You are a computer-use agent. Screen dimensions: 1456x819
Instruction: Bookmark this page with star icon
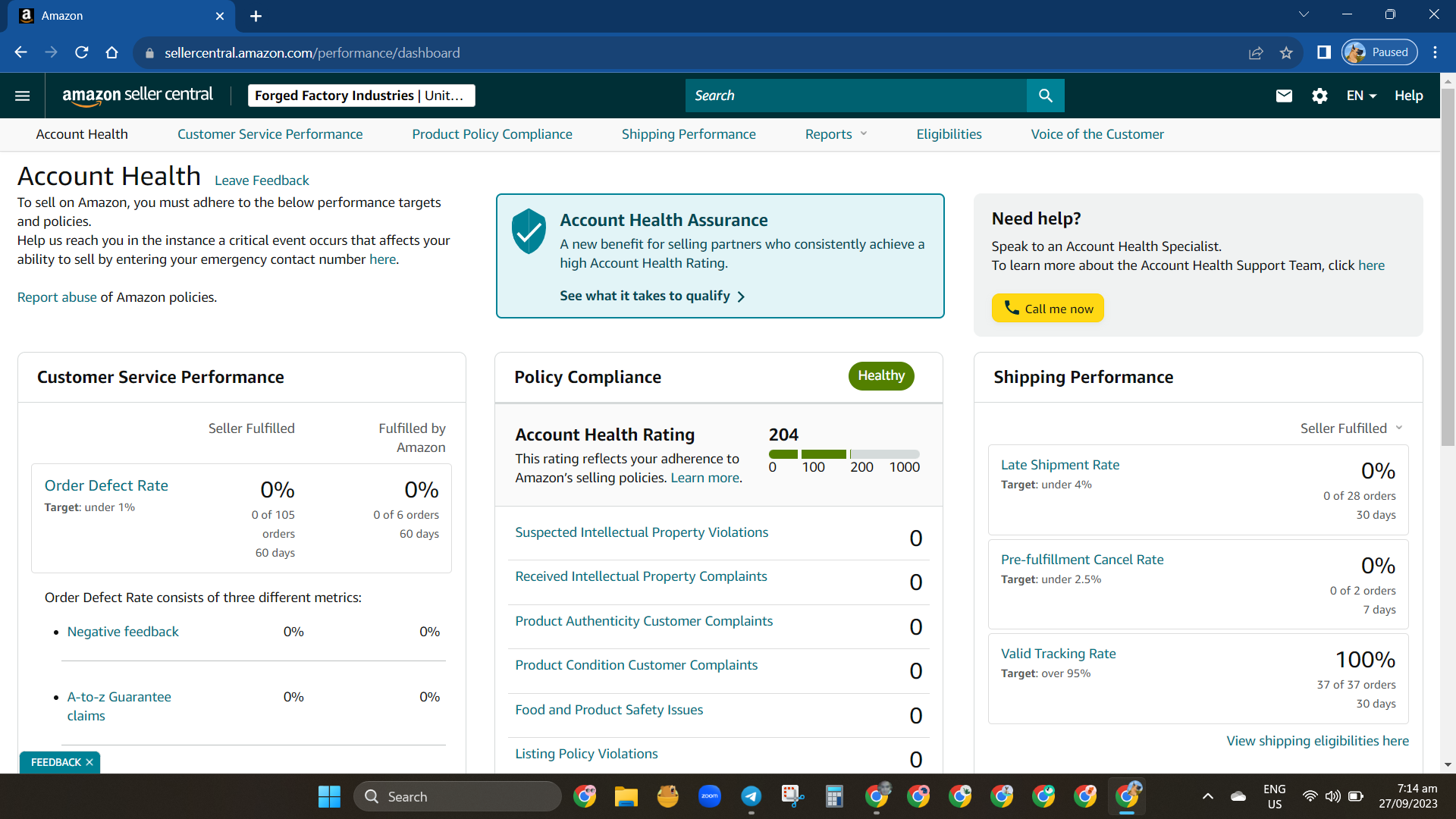click(x=1286, y=52)
